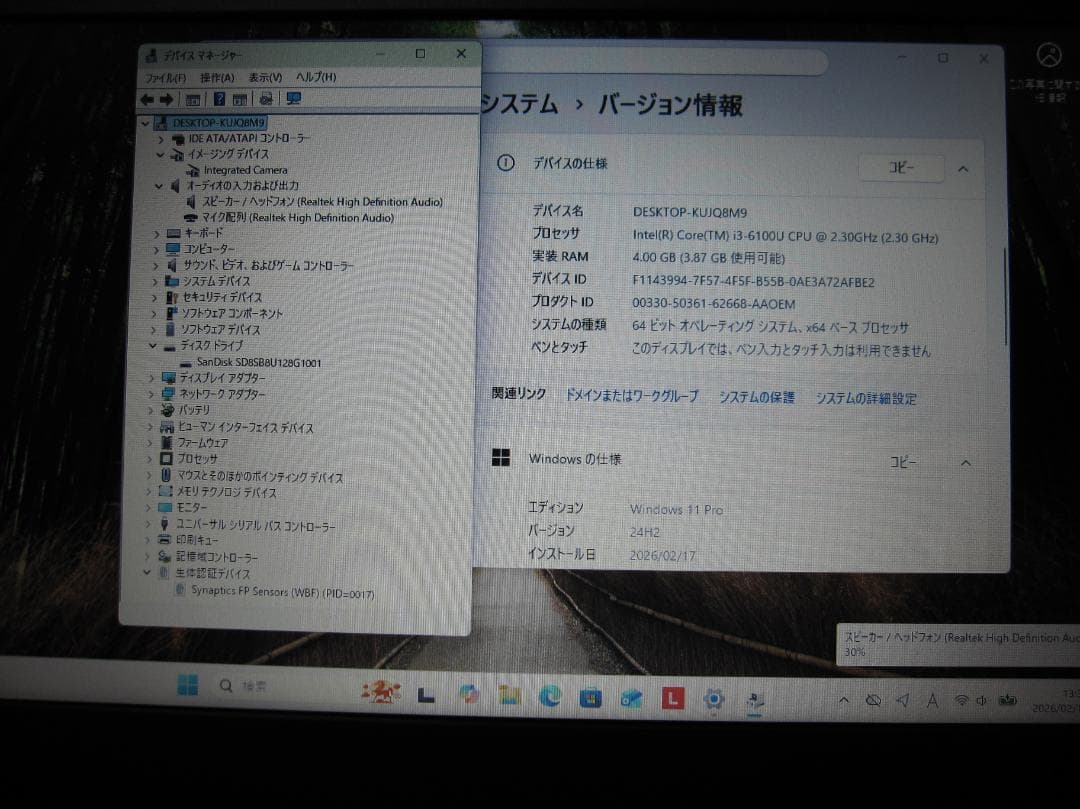This screenshot has width=1080, height=809.
Task: Click the モニター icon in device tree
Action: [x=165, y=507]
